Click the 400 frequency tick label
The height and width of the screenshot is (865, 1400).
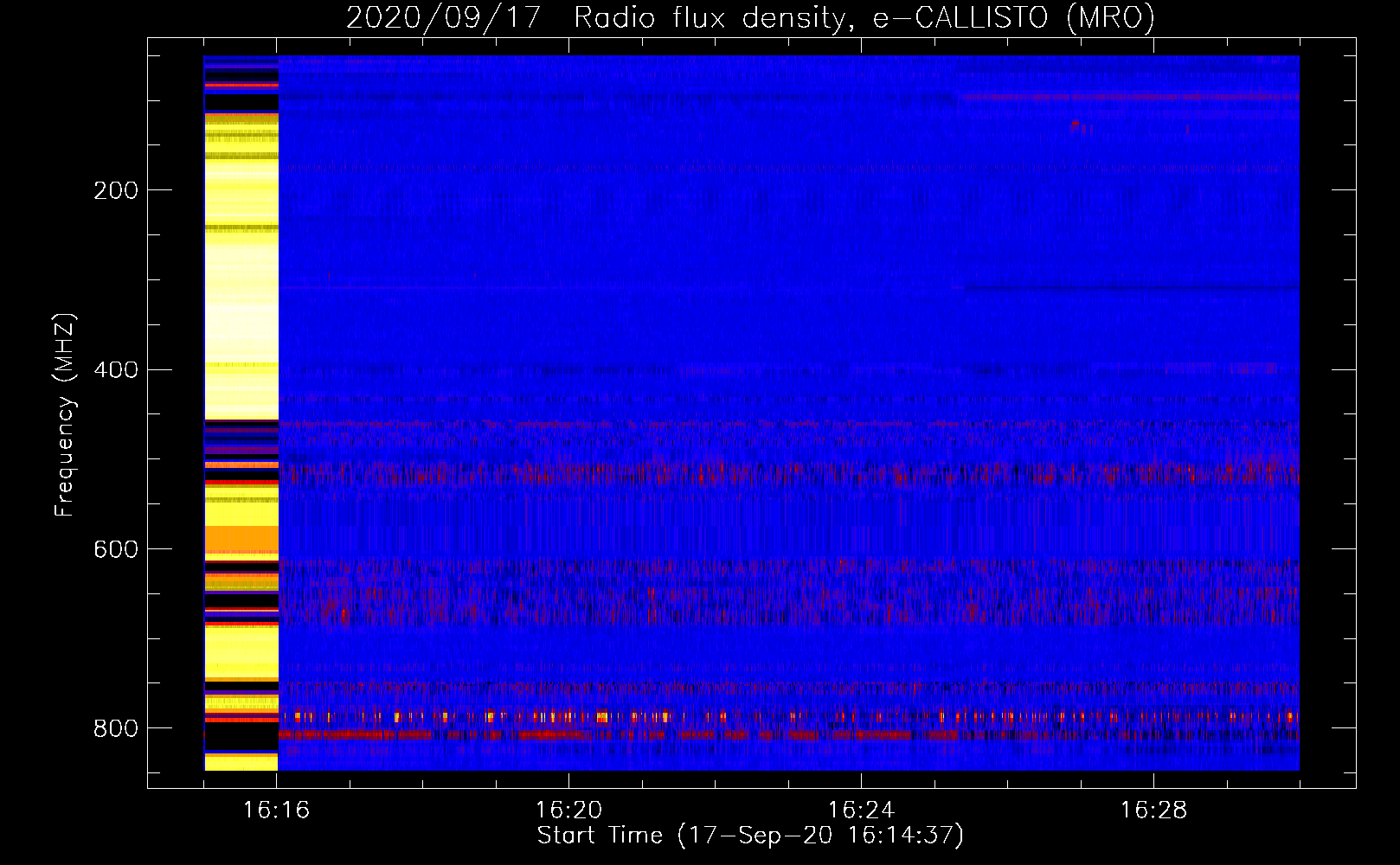coord(115,370)
